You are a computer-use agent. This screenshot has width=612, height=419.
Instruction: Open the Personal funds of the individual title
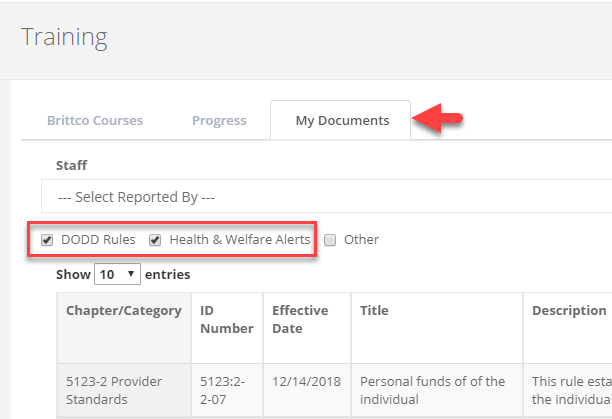click(433, 389)
